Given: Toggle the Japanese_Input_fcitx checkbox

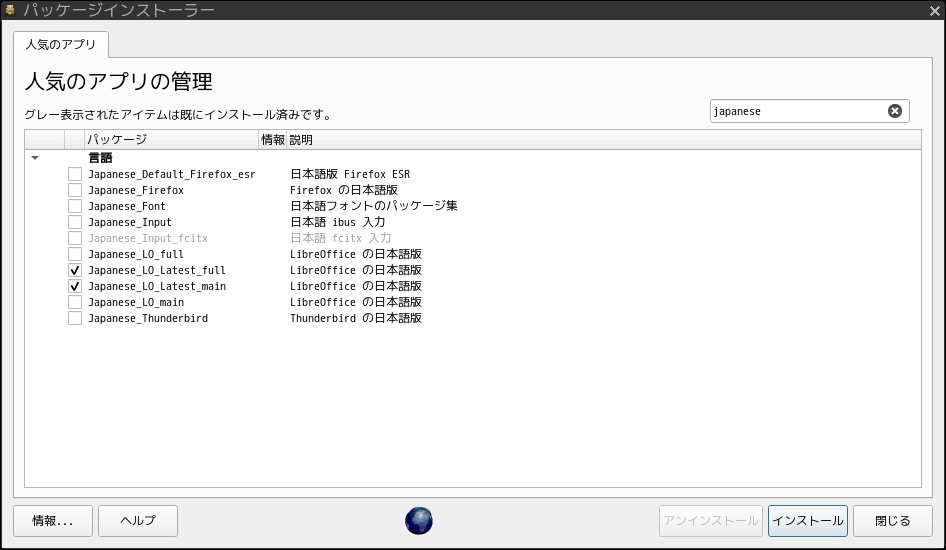Looking at the screenshot, I should [75, 238].
